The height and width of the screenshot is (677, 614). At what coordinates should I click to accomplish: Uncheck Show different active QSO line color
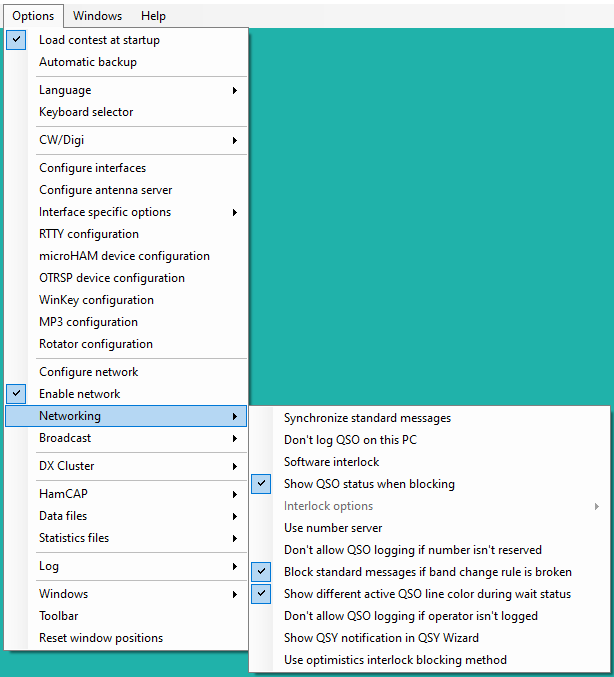(x=430, y=594)
